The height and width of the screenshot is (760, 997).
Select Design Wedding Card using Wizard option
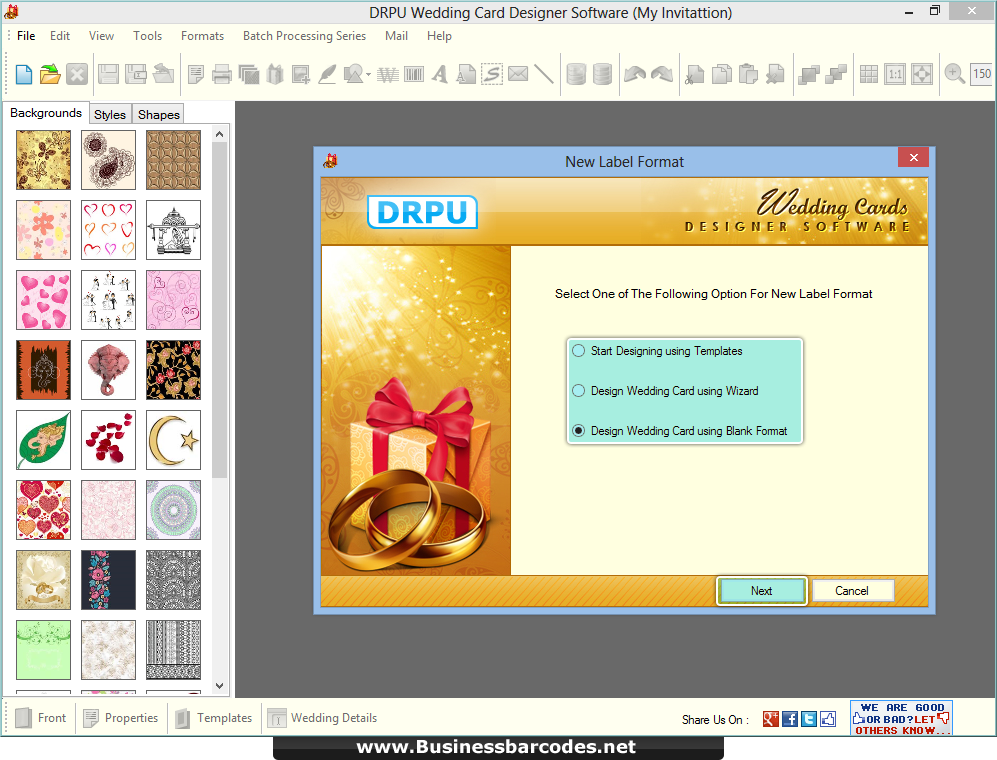665,390
